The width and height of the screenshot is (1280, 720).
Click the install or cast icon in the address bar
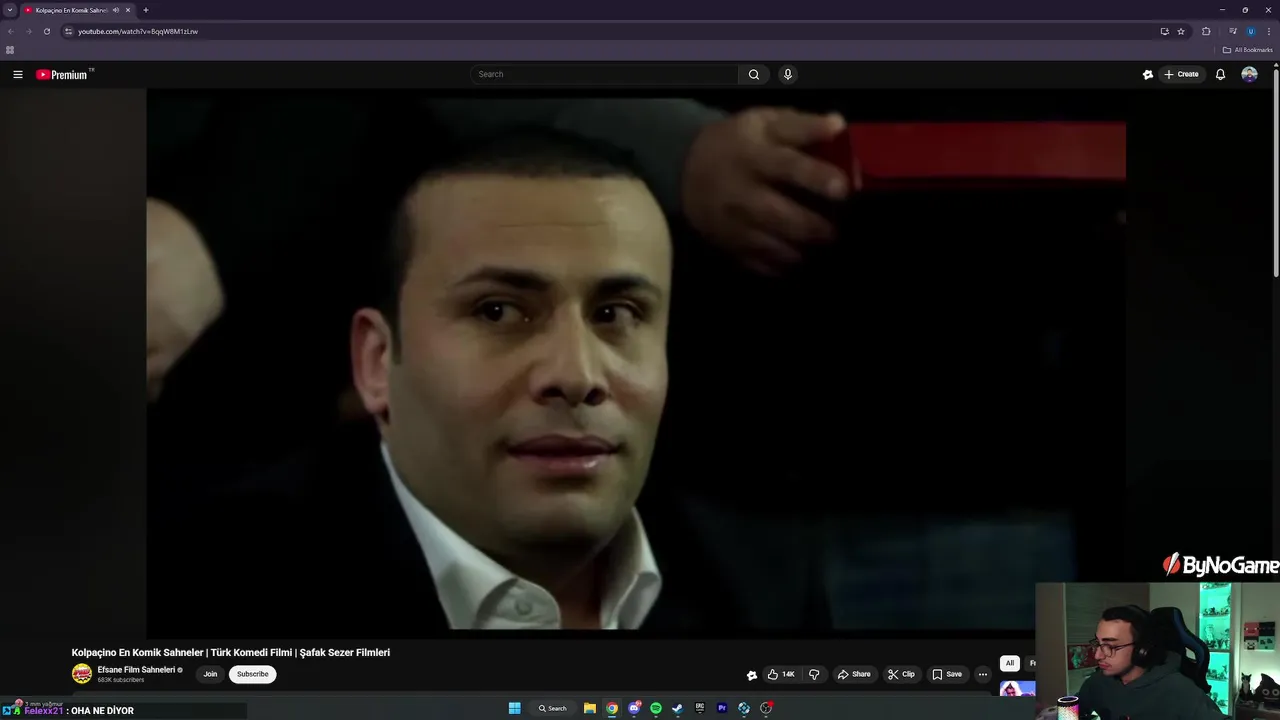click(x=1164, y=31)
